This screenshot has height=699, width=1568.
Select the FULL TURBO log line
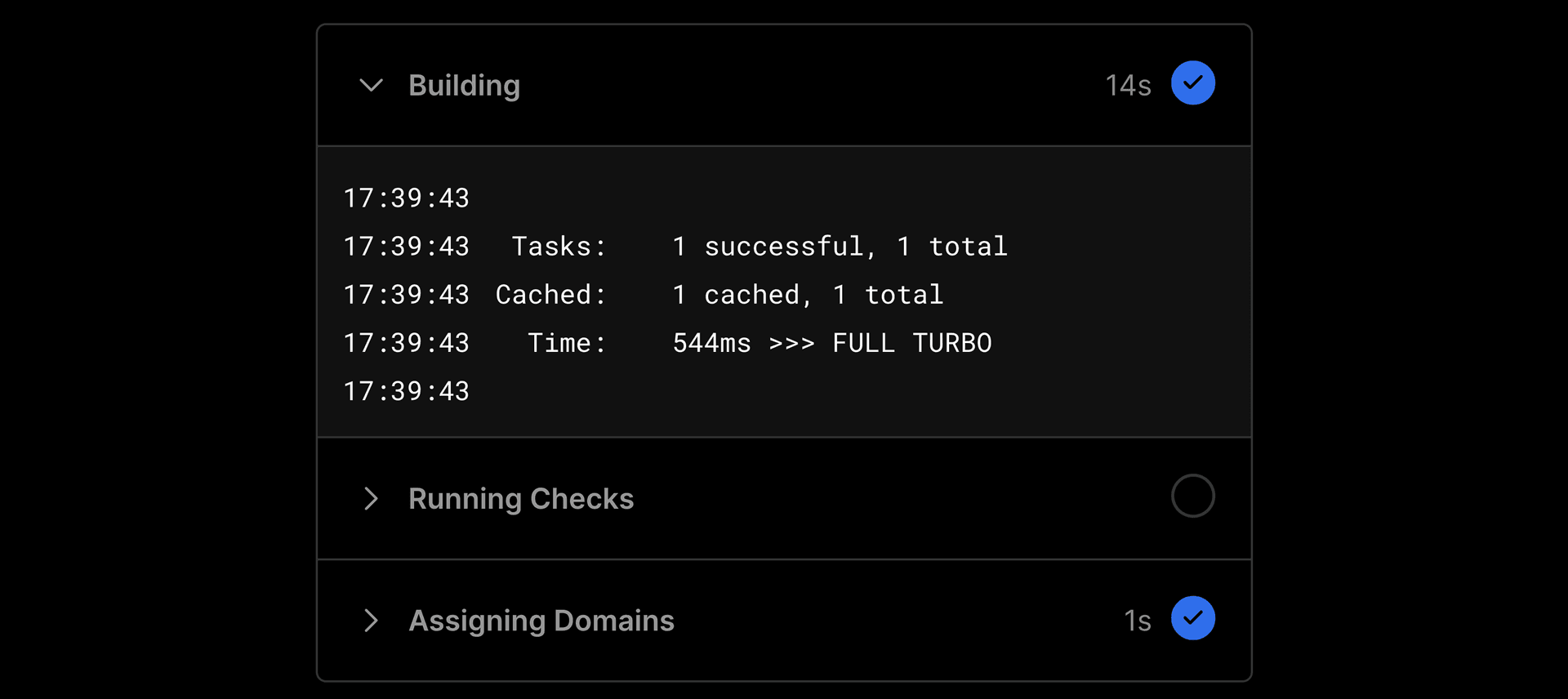coord(667,343)
